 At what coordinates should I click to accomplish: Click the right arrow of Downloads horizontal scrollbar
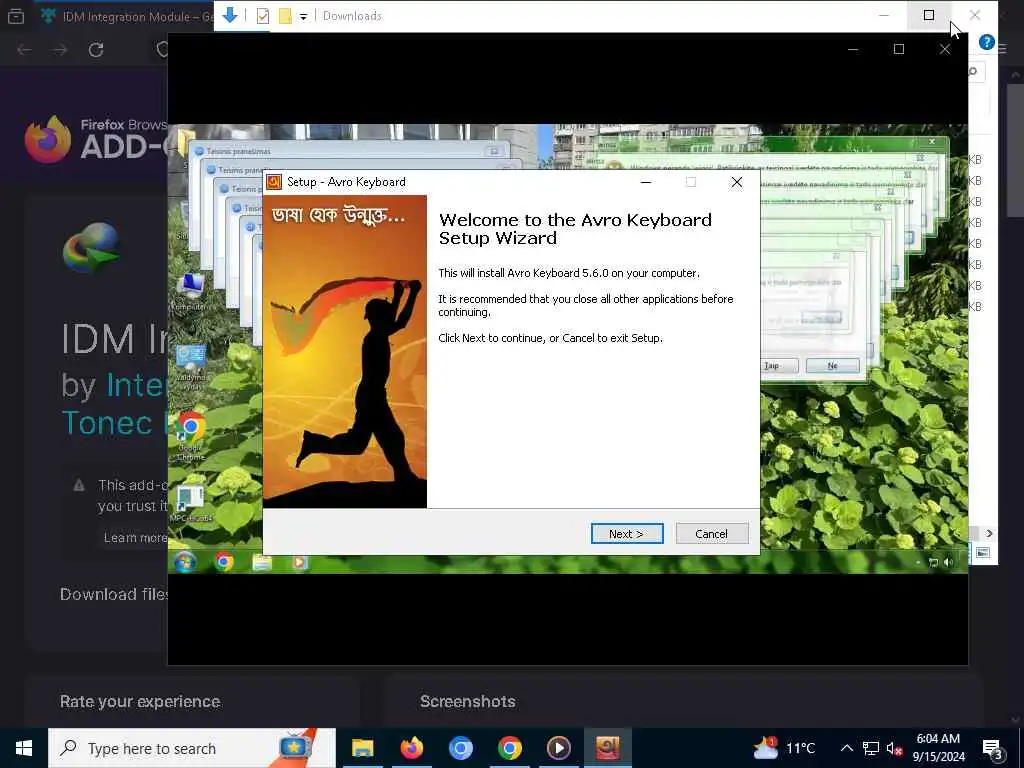coord(989,534)
